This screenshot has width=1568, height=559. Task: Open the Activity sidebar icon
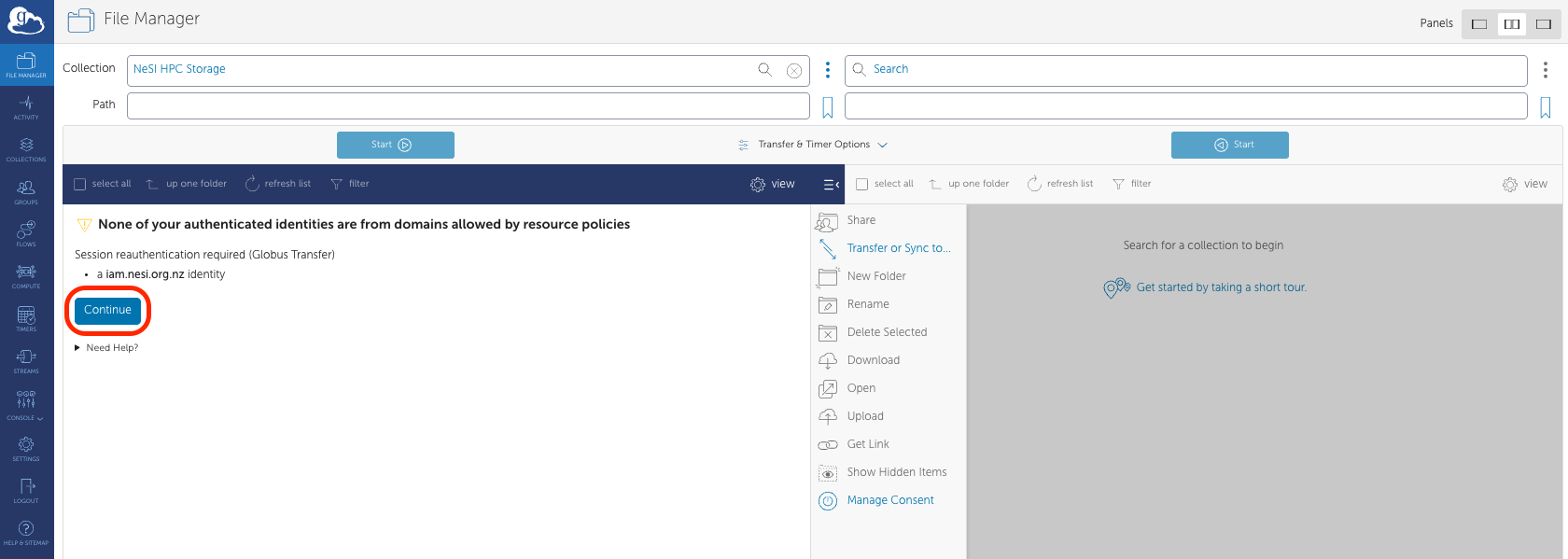(x=26, y=107)
